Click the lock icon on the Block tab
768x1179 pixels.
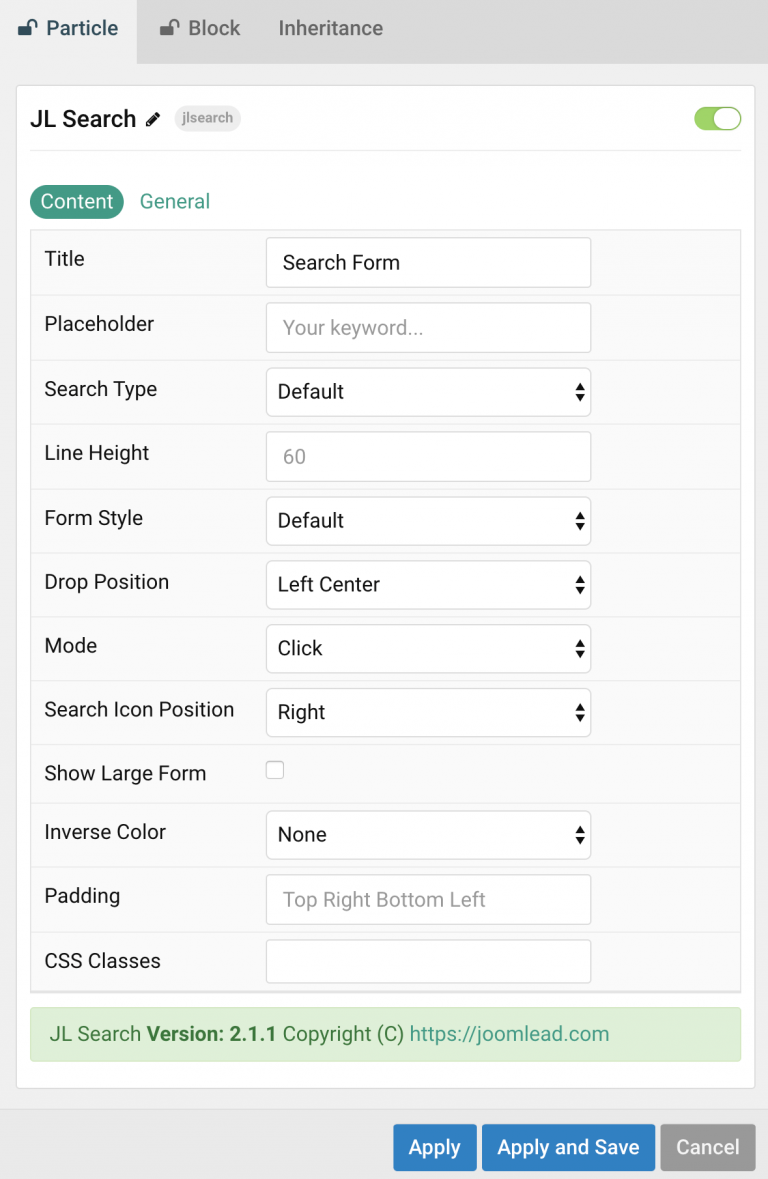coord(168,28)
